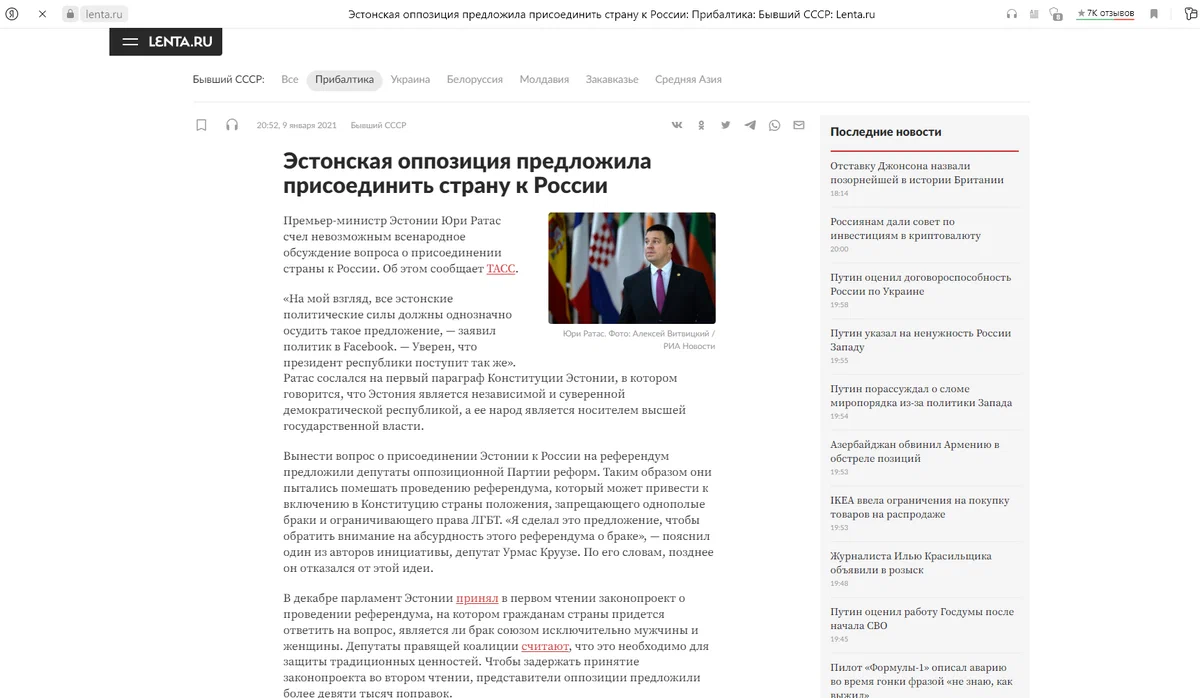1200x698 pixels.
Task: Open the ТАСС source link
Action: [501, 269]
